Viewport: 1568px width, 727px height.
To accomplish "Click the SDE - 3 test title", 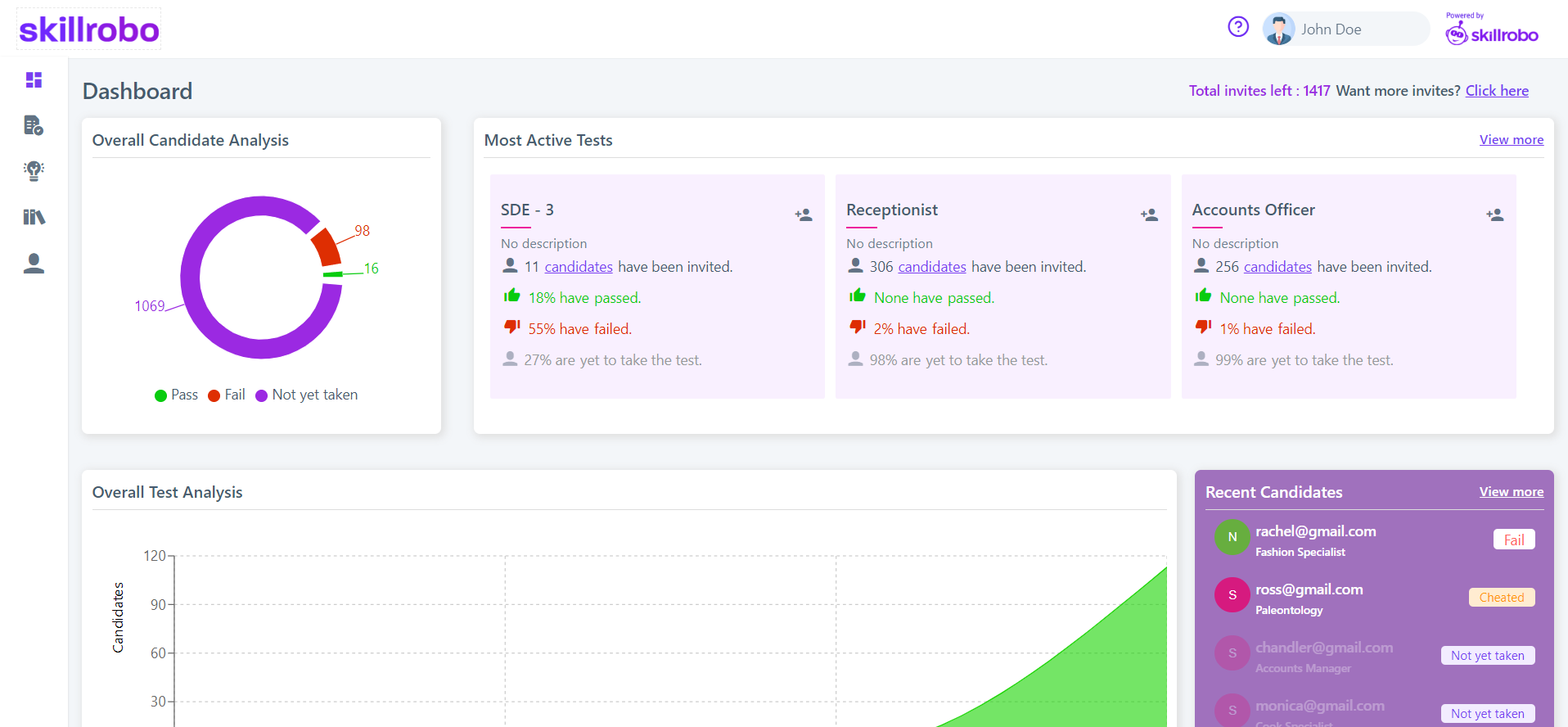I will (527, 210).
